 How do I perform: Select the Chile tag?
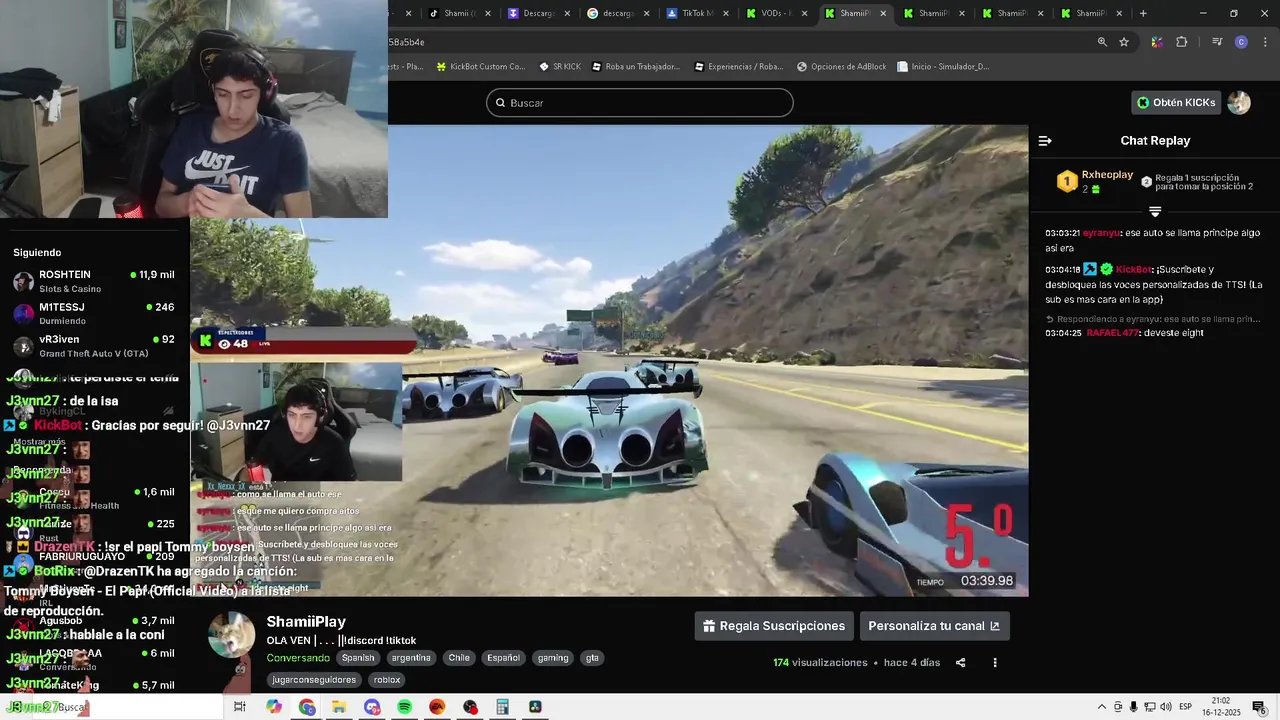pos(459,658)
